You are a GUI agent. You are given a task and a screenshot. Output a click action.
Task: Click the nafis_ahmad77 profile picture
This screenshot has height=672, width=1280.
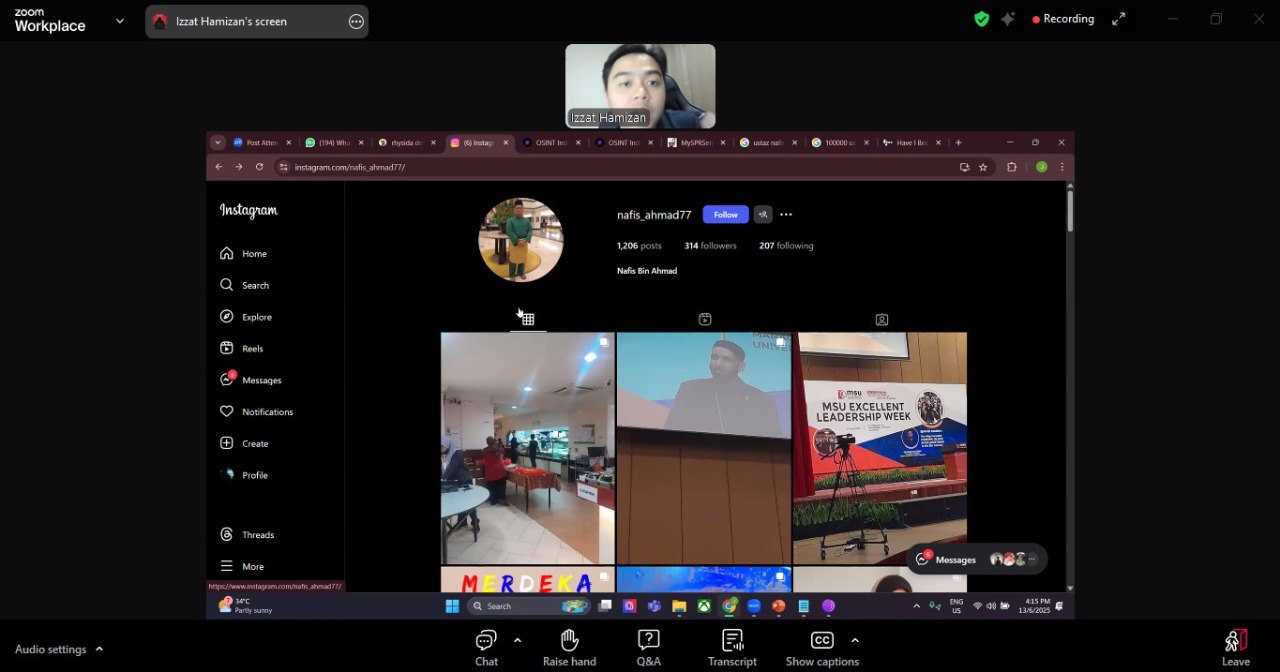[x=521, y=240]
